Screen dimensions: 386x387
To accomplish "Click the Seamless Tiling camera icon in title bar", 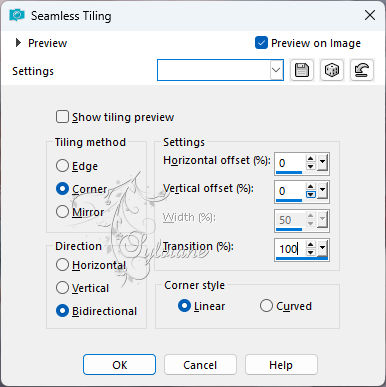I will pos(17,15).
